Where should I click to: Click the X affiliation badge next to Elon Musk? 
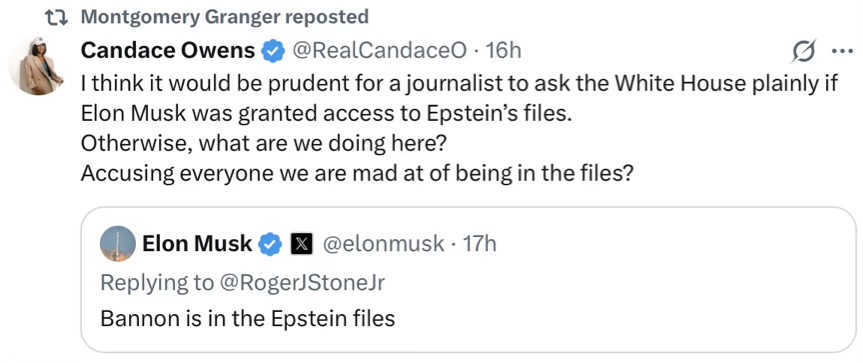[301, 244]
